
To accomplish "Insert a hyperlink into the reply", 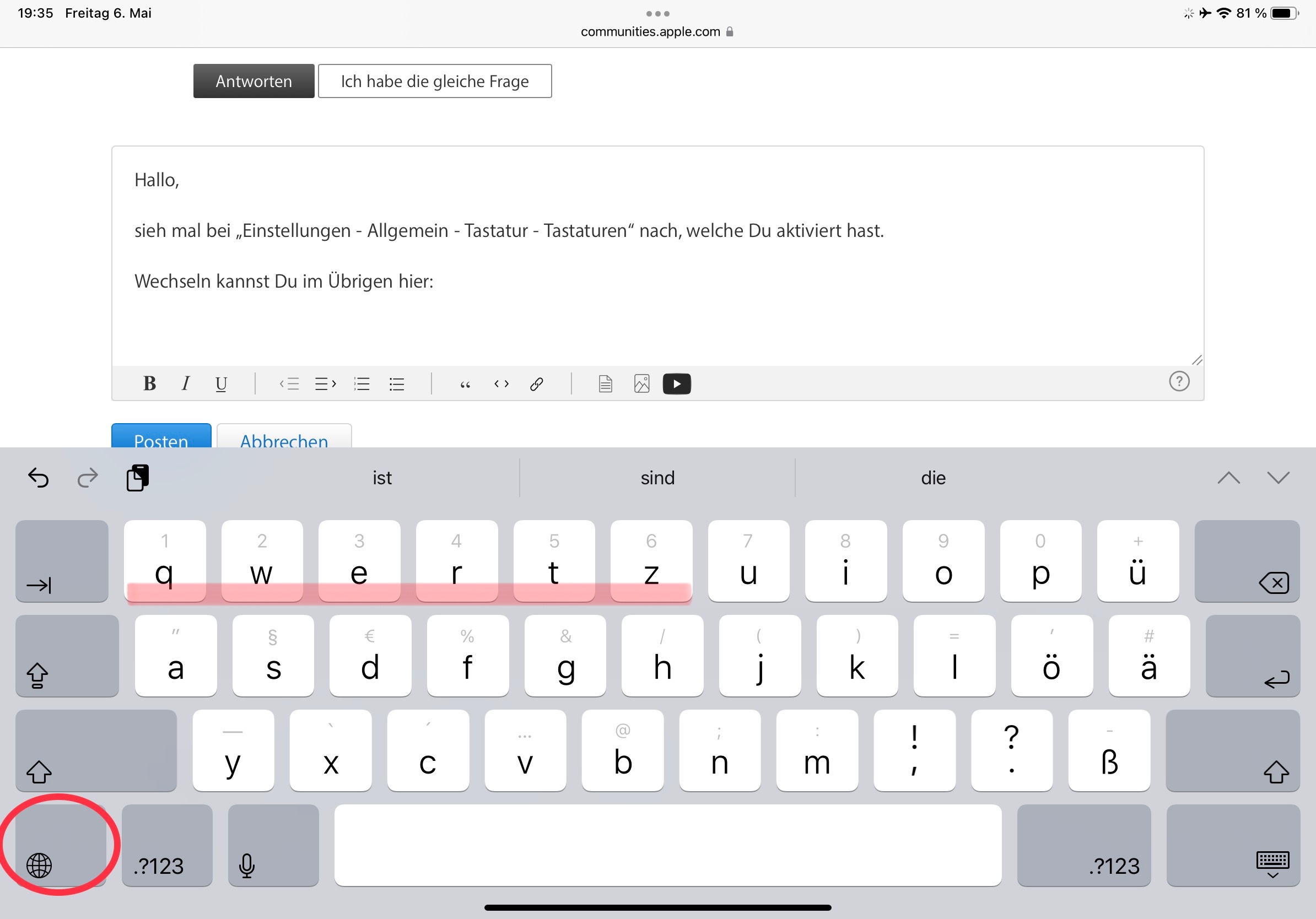I will click(x=537, y=383).
